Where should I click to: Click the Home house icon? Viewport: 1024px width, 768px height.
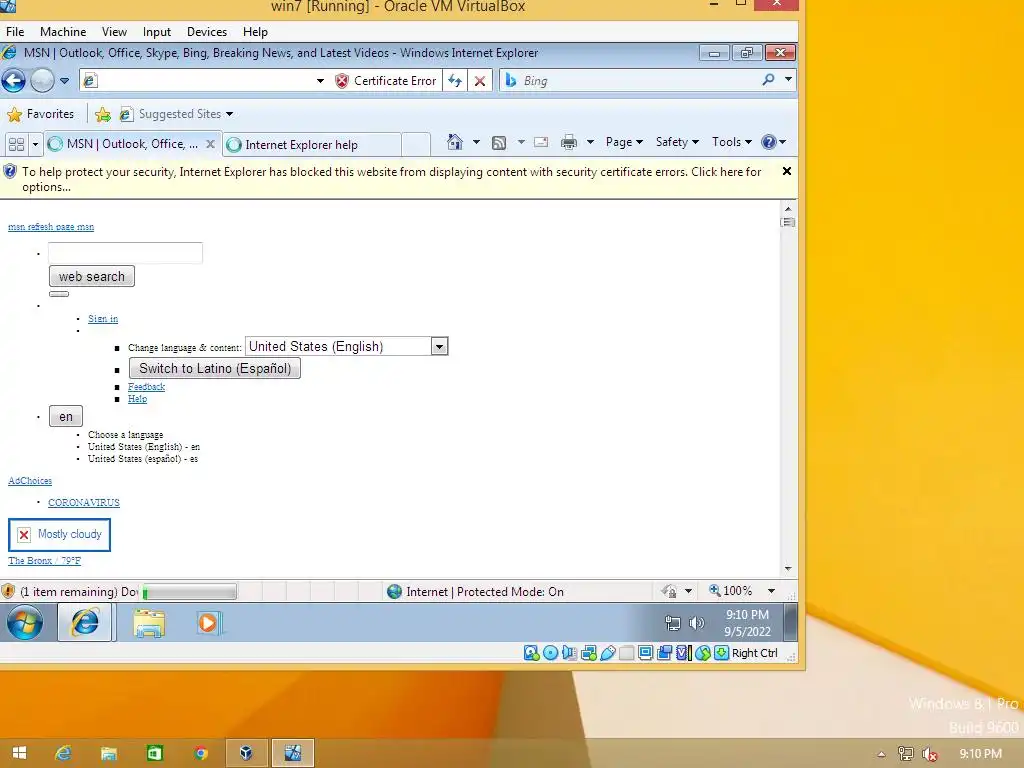pos(455,142)
